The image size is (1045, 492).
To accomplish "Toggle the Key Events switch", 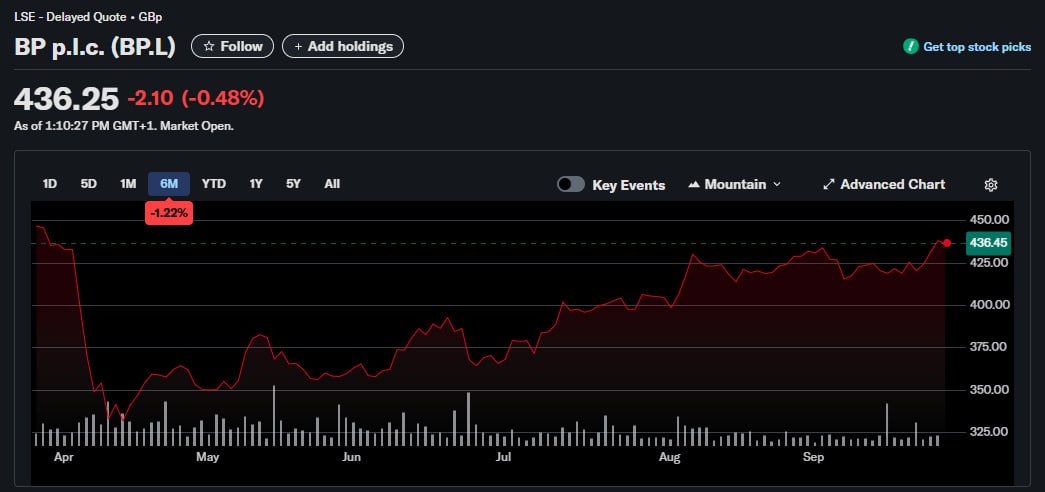I will coord(571,185).
